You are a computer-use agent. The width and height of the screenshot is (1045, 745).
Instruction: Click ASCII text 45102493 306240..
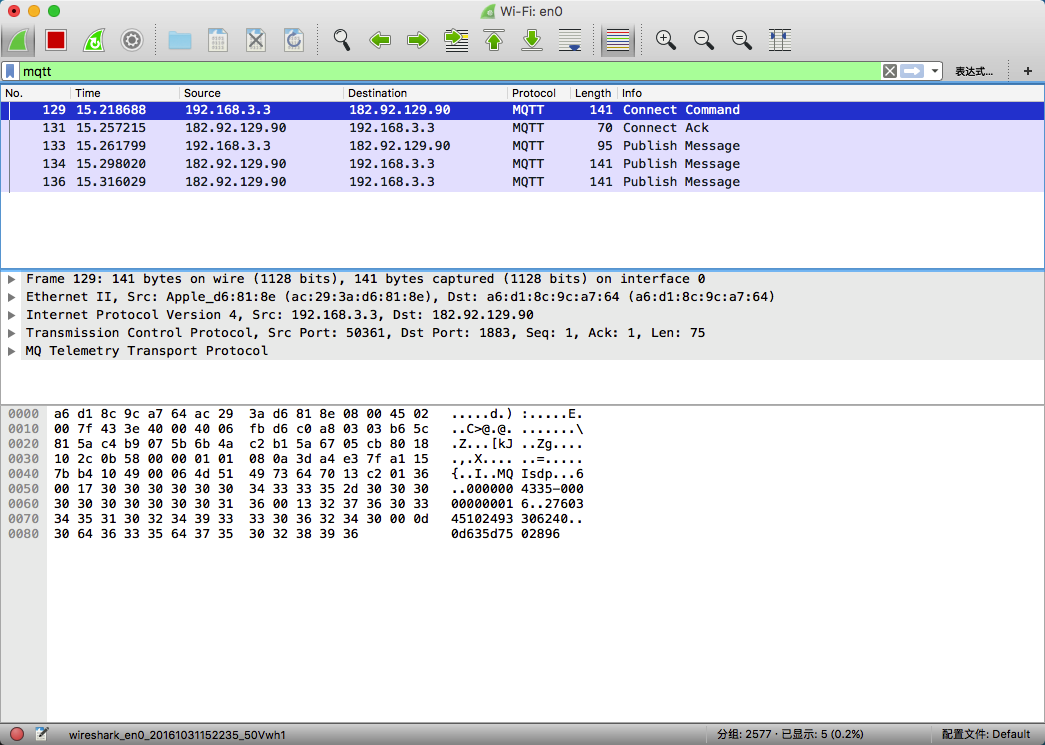point(510,519)
